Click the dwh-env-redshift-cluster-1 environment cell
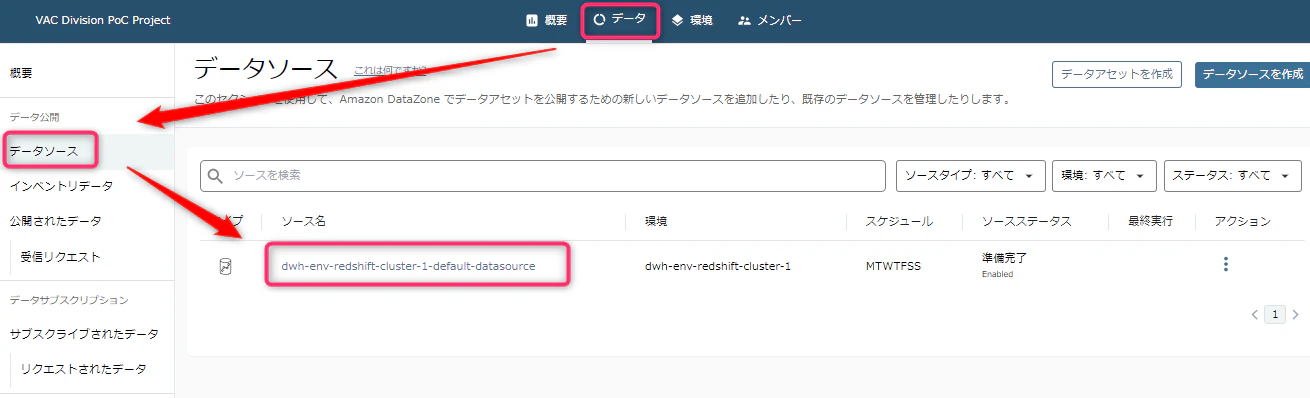The image size is (1310, 398). [718, 266]
